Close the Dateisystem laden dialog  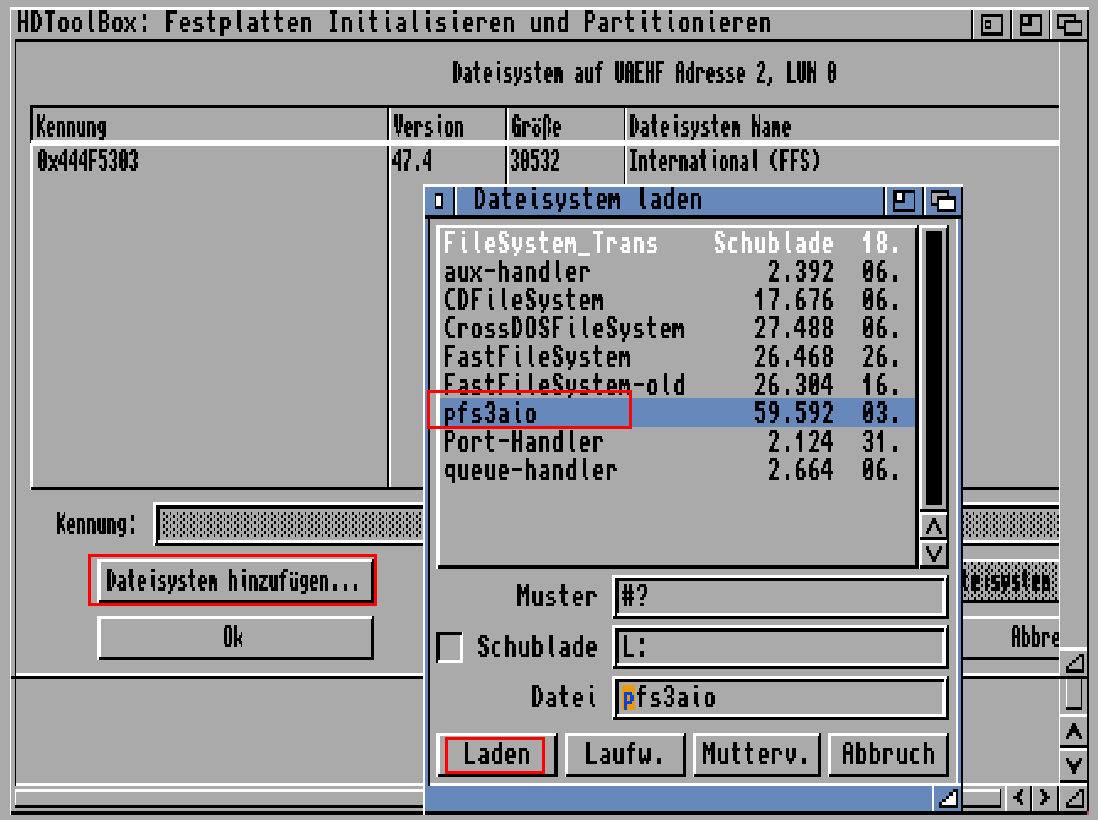point(440,200)
